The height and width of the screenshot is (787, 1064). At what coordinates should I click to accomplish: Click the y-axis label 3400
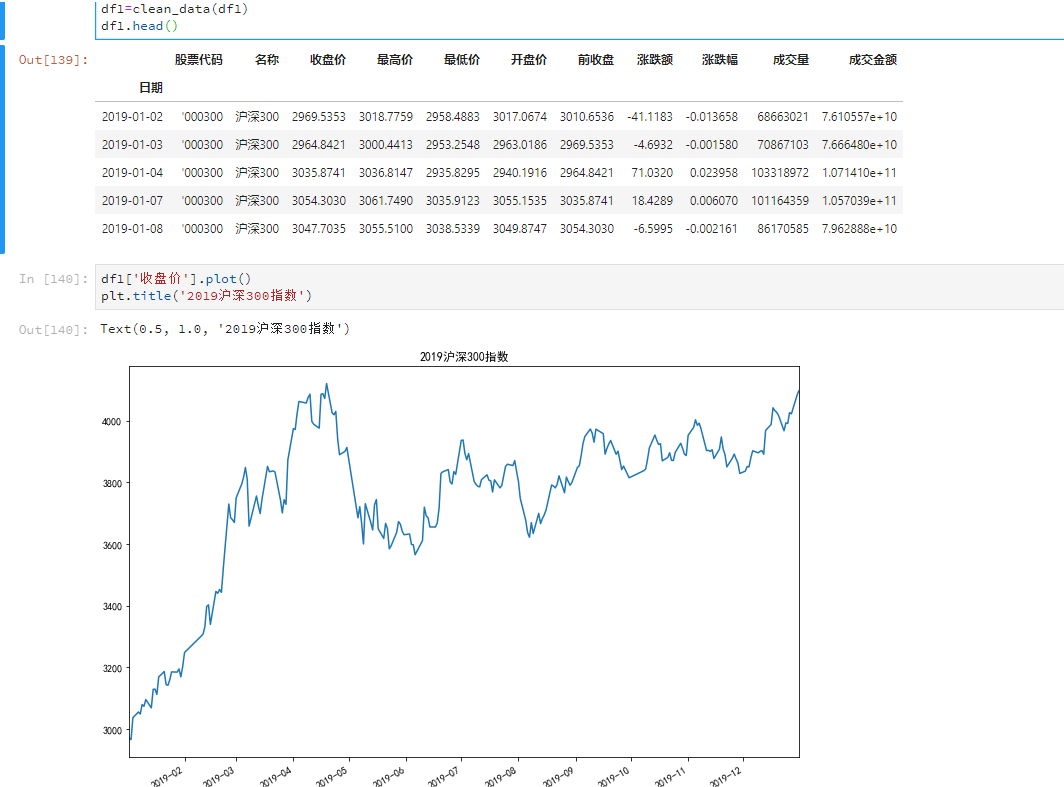click(111, 607)
